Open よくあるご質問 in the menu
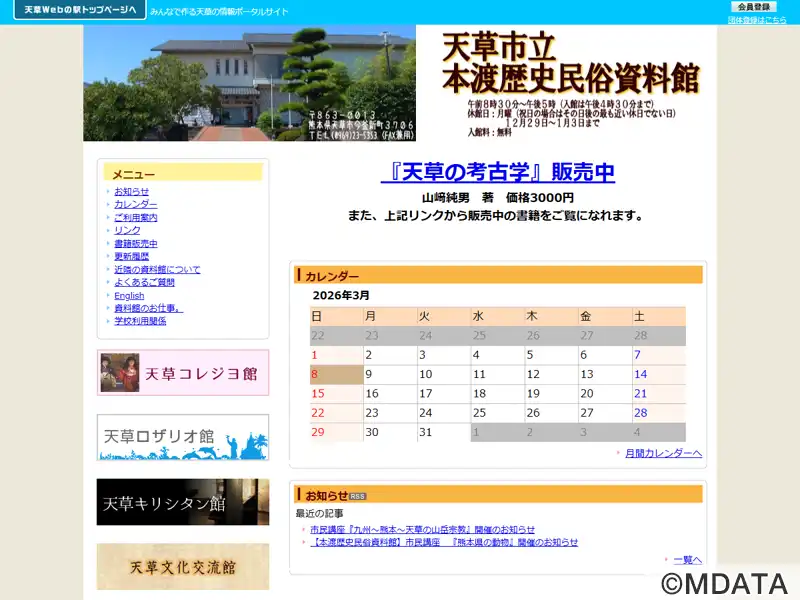Image resolution: width=800 pixels, height=600 pixels. tap(143, 282)
